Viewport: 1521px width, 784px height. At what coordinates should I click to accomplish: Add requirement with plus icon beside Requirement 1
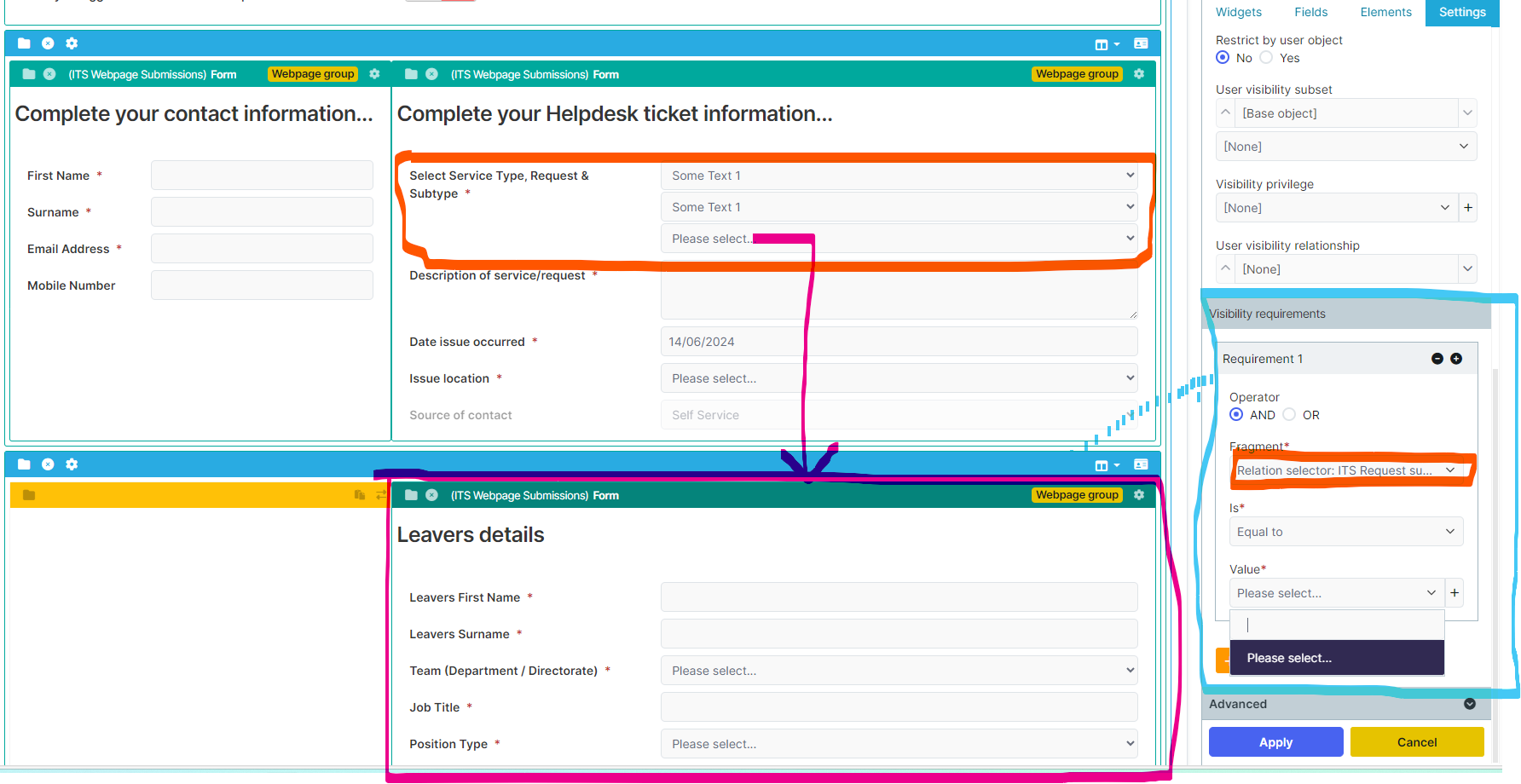click(1456, 359)
